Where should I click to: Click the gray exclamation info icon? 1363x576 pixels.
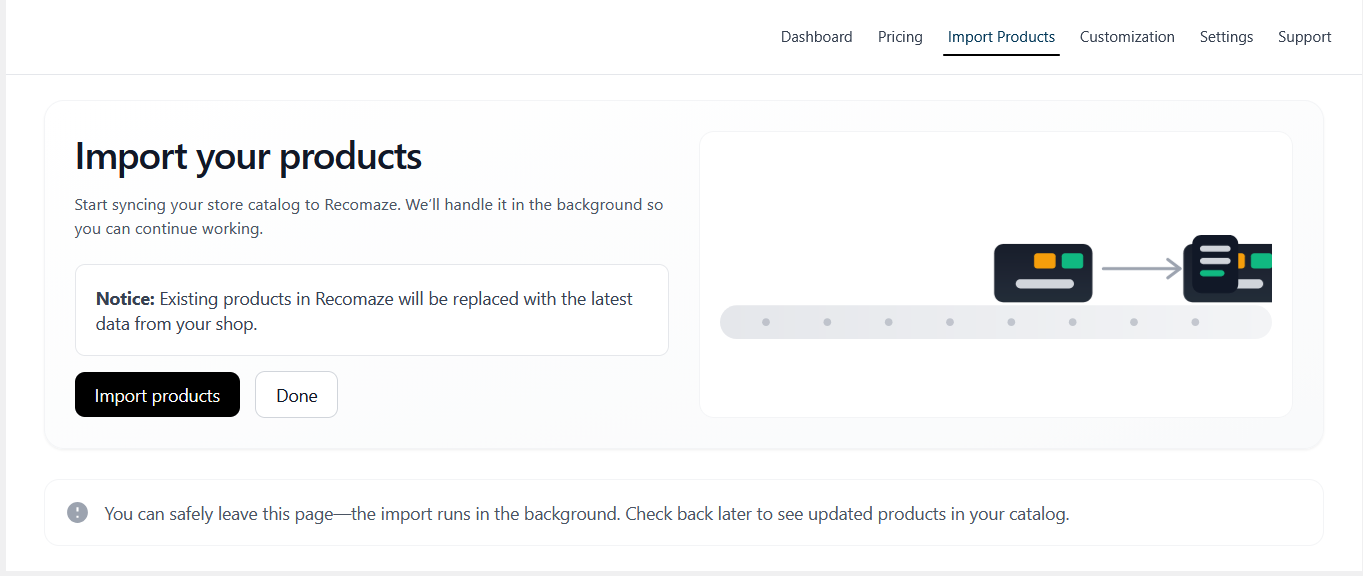(x=78, y=513)
